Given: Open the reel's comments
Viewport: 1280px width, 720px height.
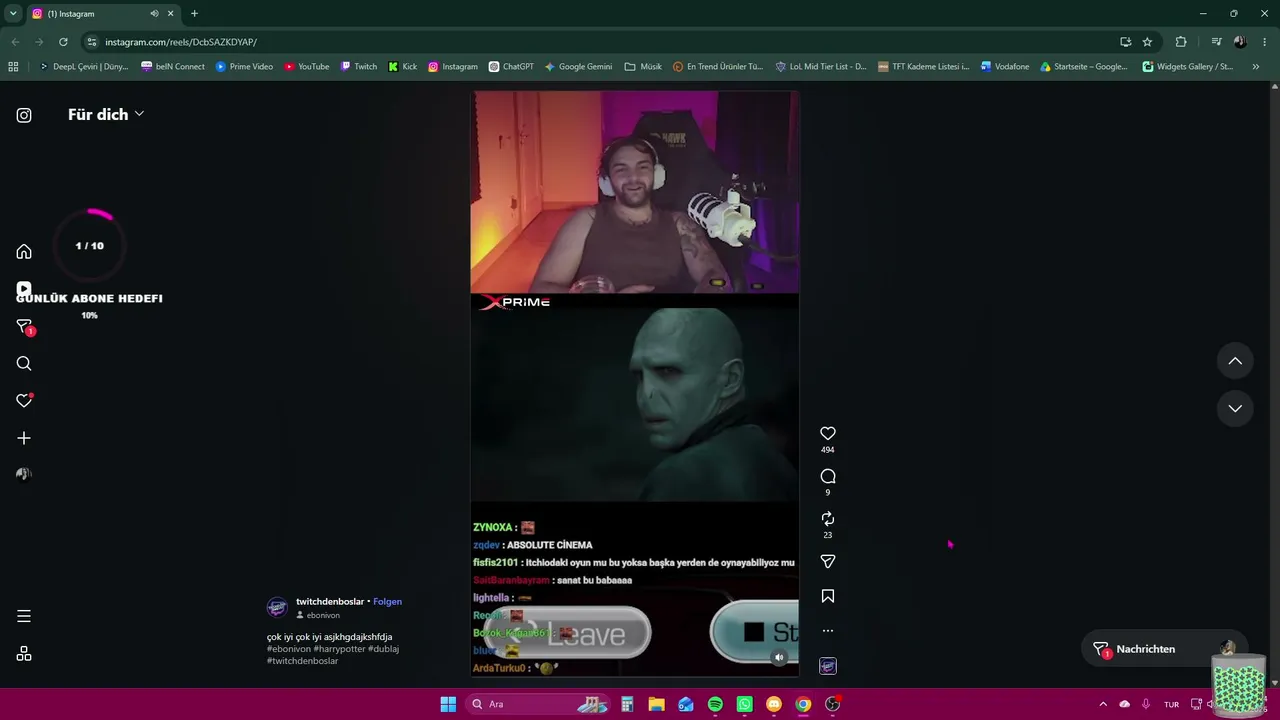Looking at the screenshot, I should pyautogui.click(x=828, y=476).
